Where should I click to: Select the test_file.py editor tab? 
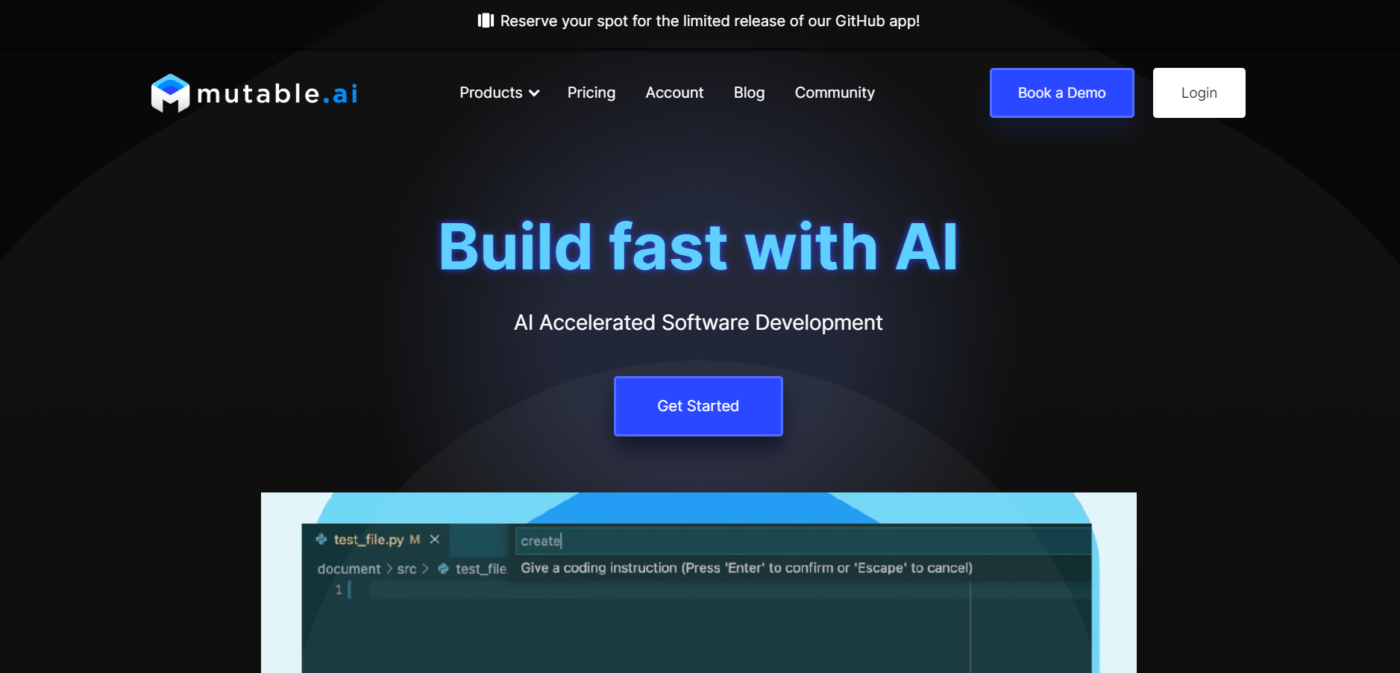368,539
